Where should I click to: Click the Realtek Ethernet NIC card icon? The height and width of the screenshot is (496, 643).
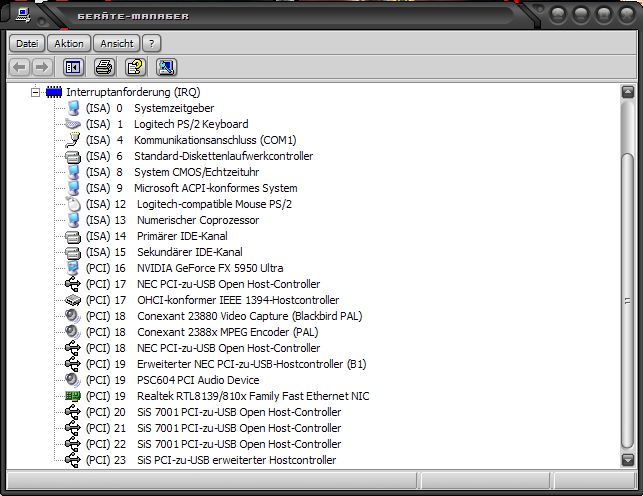coord(73,396)
